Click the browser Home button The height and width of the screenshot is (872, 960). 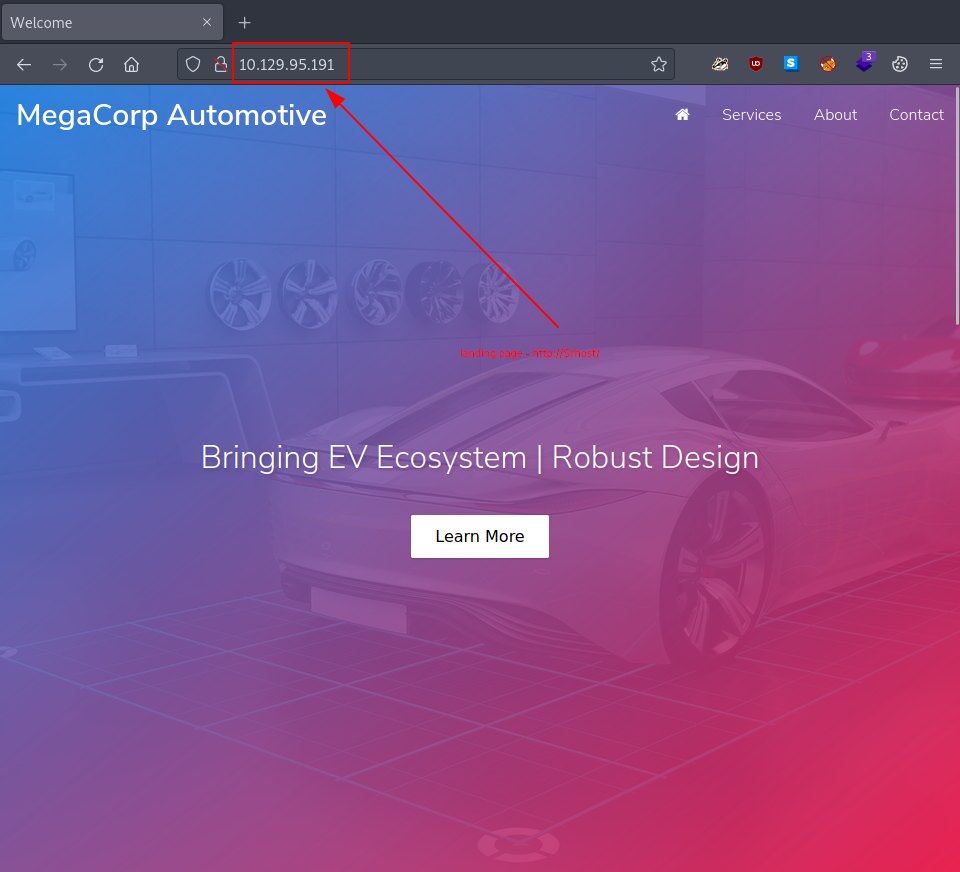coord(131,64)
